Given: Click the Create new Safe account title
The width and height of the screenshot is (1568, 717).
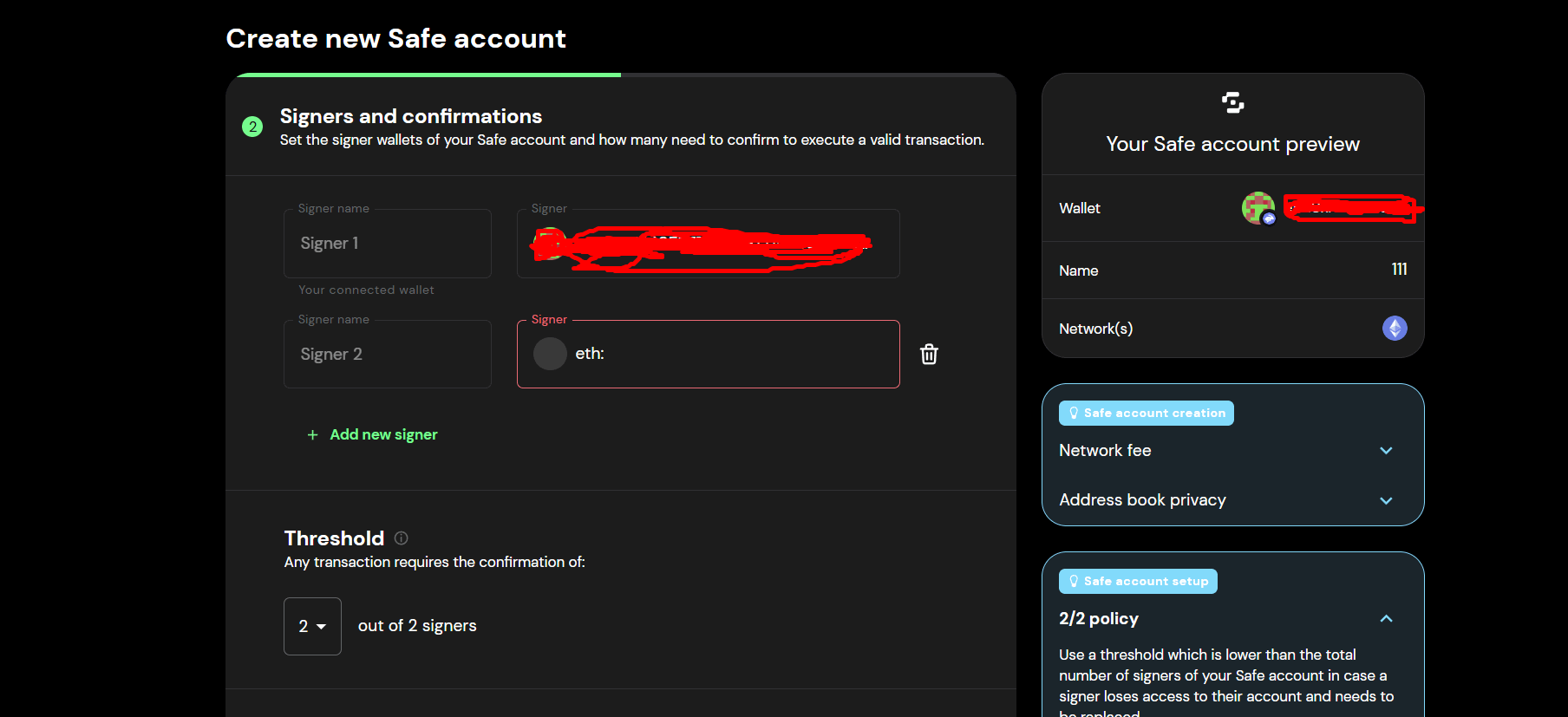Looking at the screenshot, I should click(x=396, y=39).
